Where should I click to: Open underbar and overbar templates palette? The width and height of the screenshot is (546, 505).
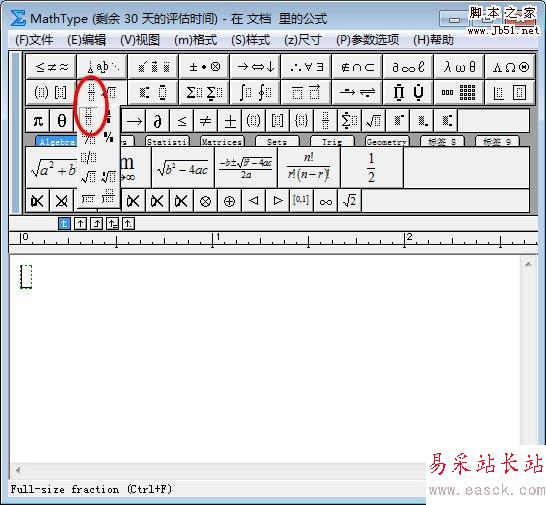click(306, 92)
